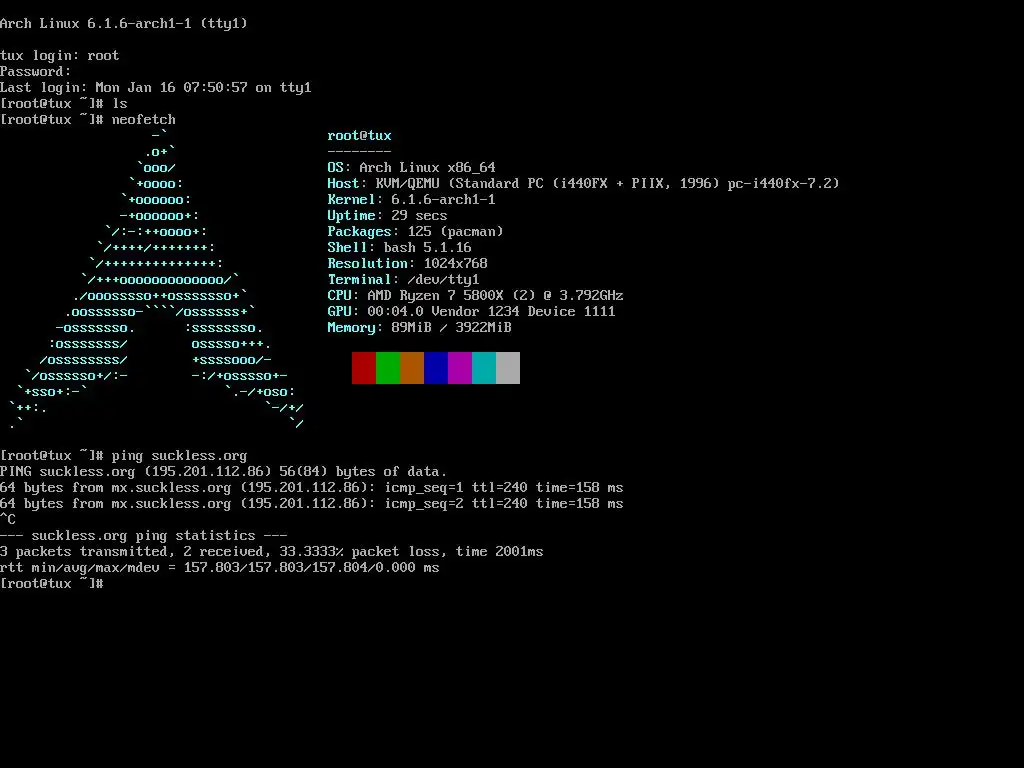Image resolution: width=1024 pixels, height=768 pixels.
Task: Click the 'suckless.org ping statistics' line
Action: pos(144,536)
